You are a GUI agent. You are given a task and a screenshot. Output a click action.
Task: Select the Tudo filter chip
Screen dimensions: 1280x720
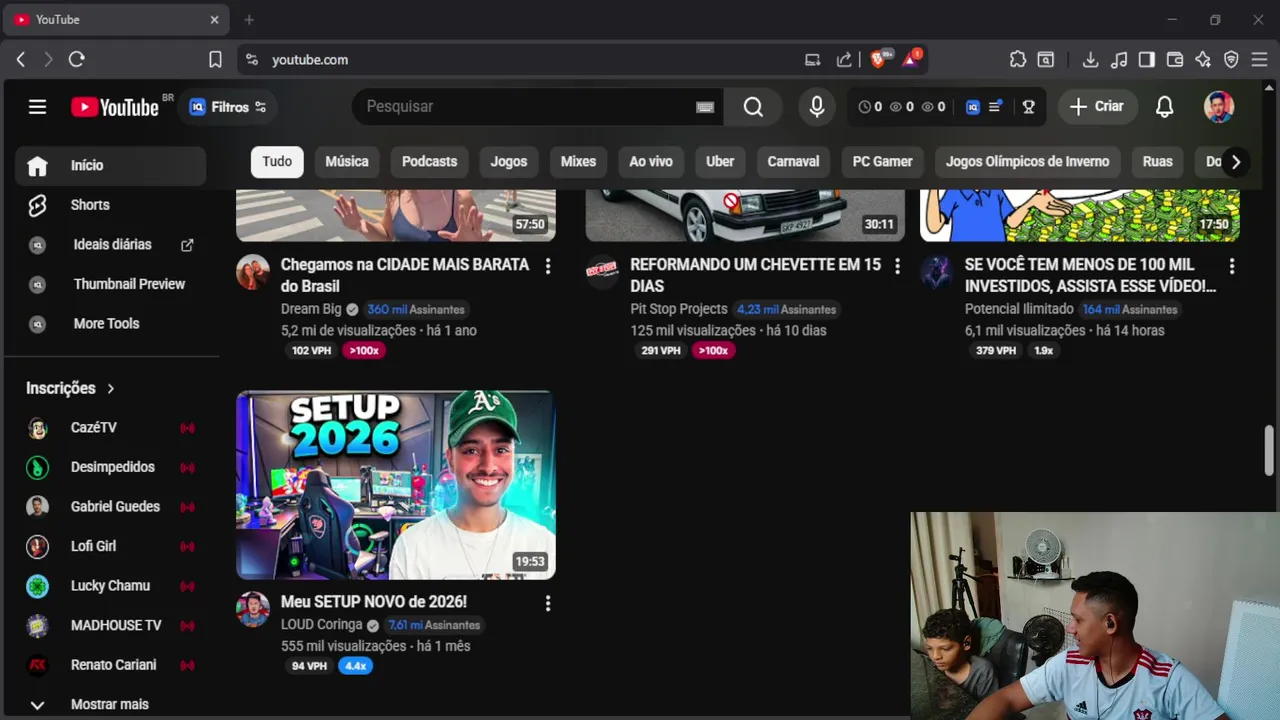277,162
